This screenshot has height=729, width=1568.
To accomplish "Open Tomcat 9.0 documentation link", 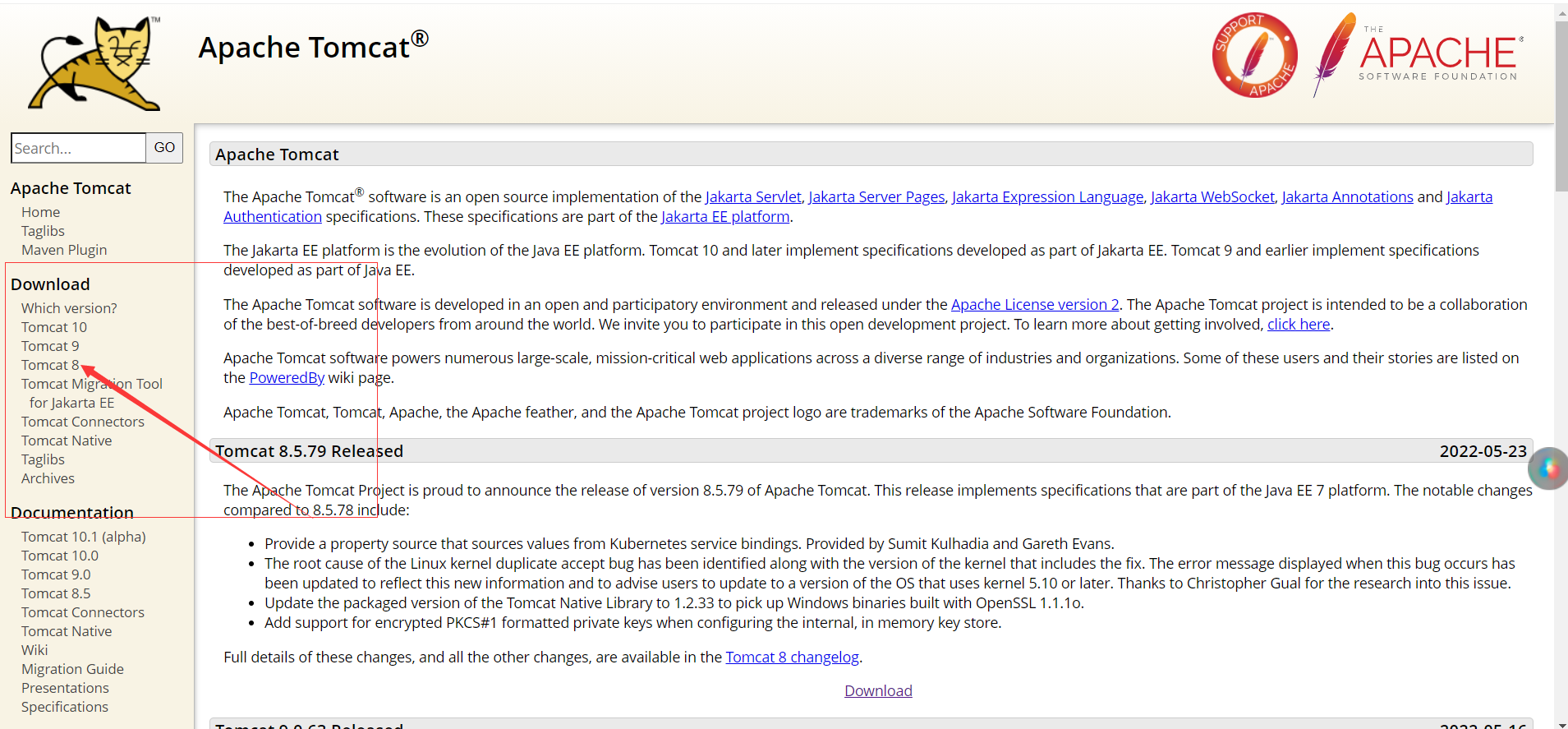I will click(56, 574).
